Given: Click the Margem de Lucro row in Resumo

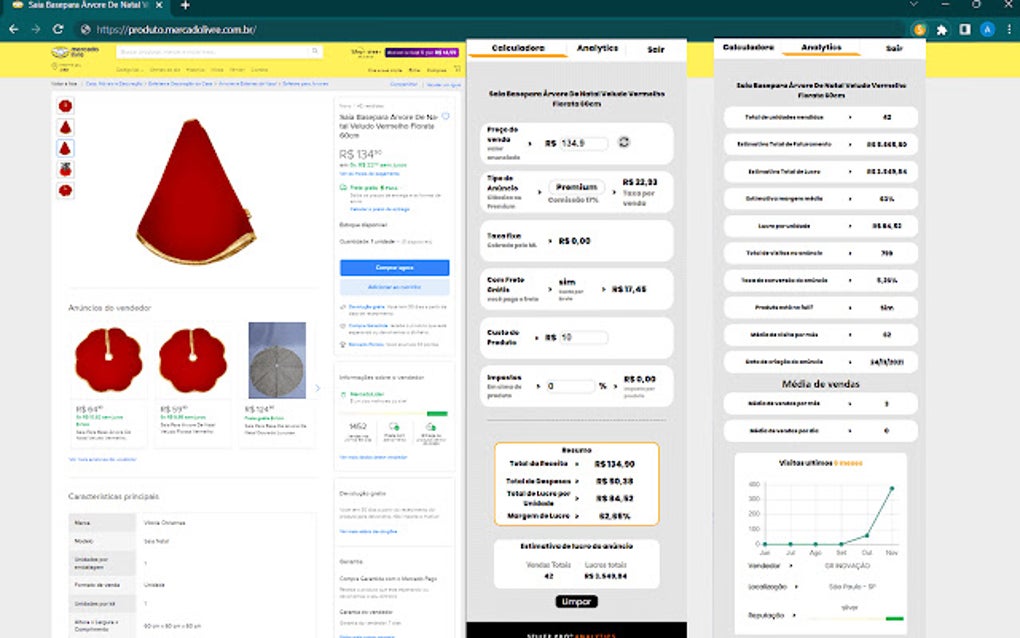Looking at the screenshot, I should click(576, 516).
